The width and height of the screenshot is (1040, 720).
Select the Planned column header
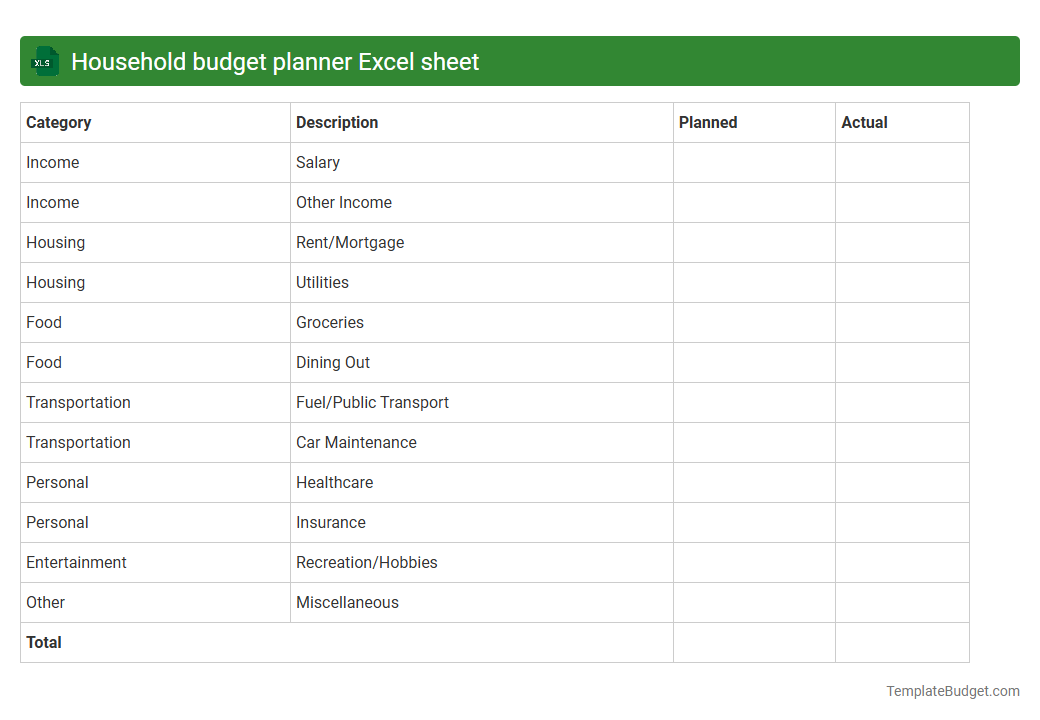click(x=708, y=122)
